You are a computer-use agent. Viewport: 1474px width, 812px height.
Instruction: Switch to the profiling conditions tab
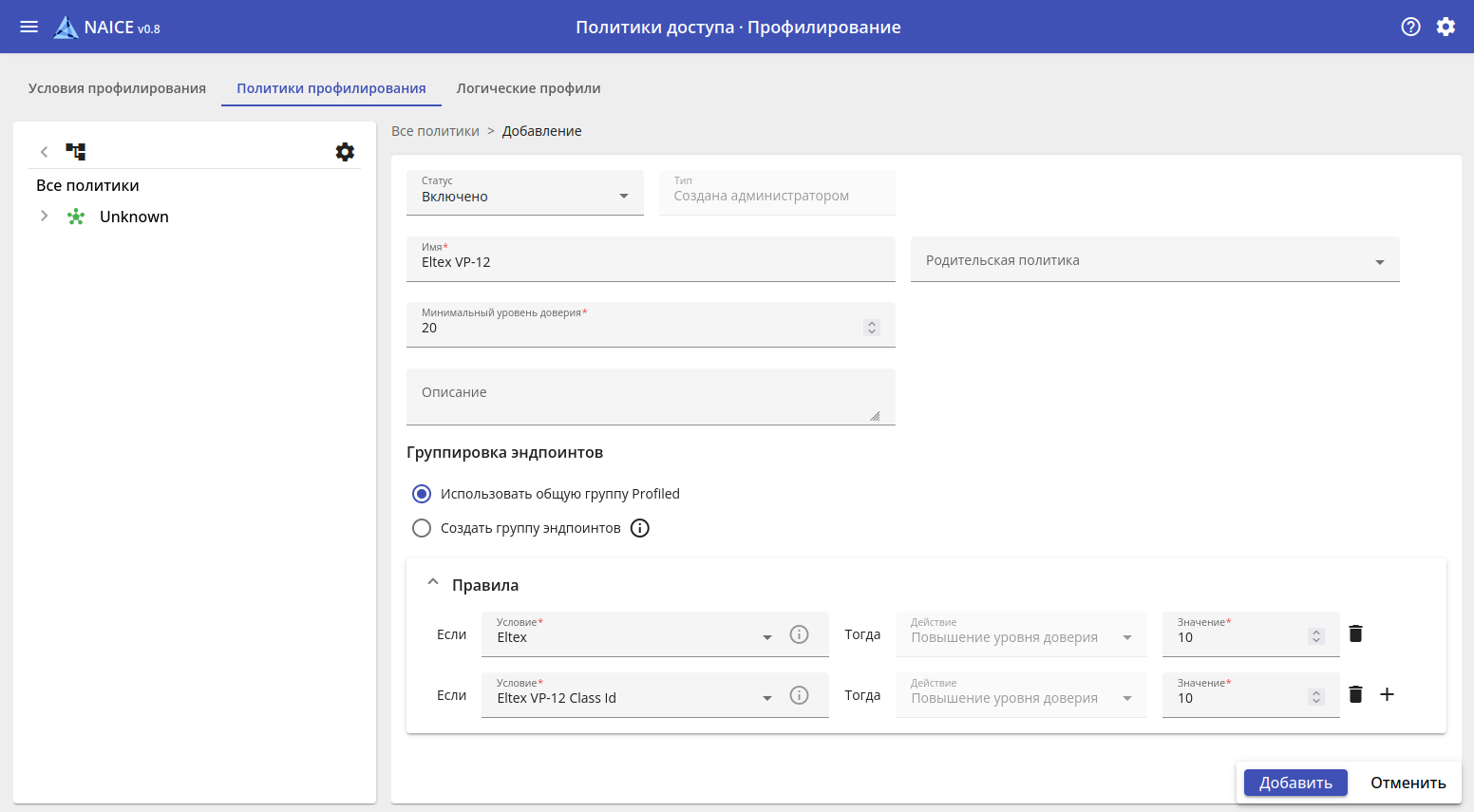[117, 88]
